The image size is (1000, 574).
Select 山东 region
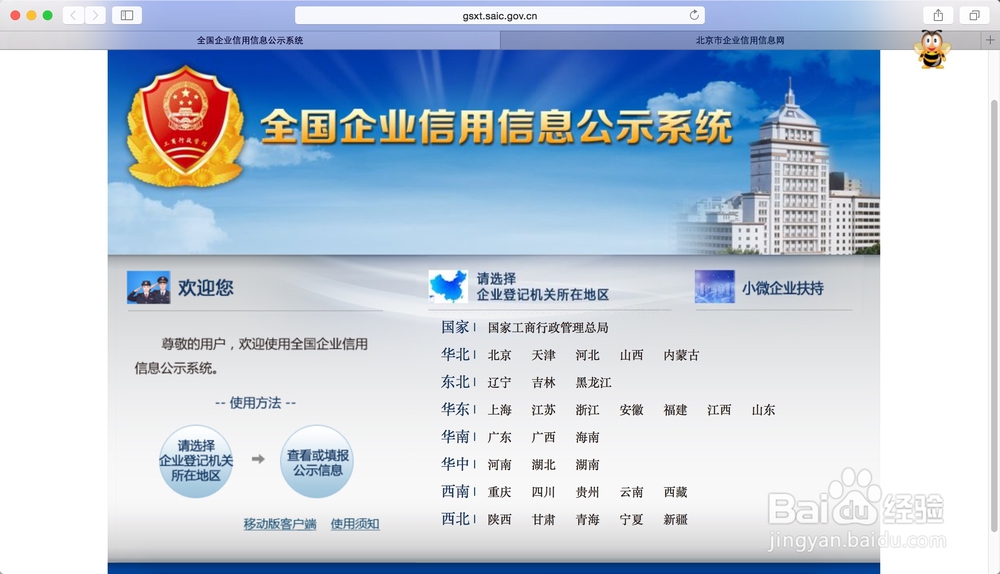coord(763,410)
